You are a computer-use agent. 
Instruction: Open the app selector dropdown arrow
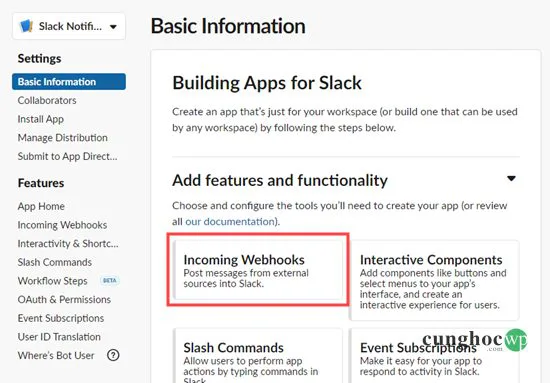pyautogui.click(x=113, y=27)
